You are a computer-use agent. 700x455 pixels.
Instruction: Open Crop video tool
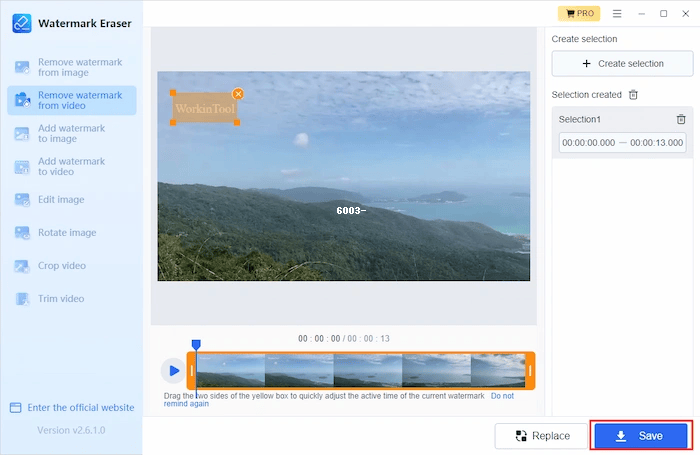(x=71, y=266)
